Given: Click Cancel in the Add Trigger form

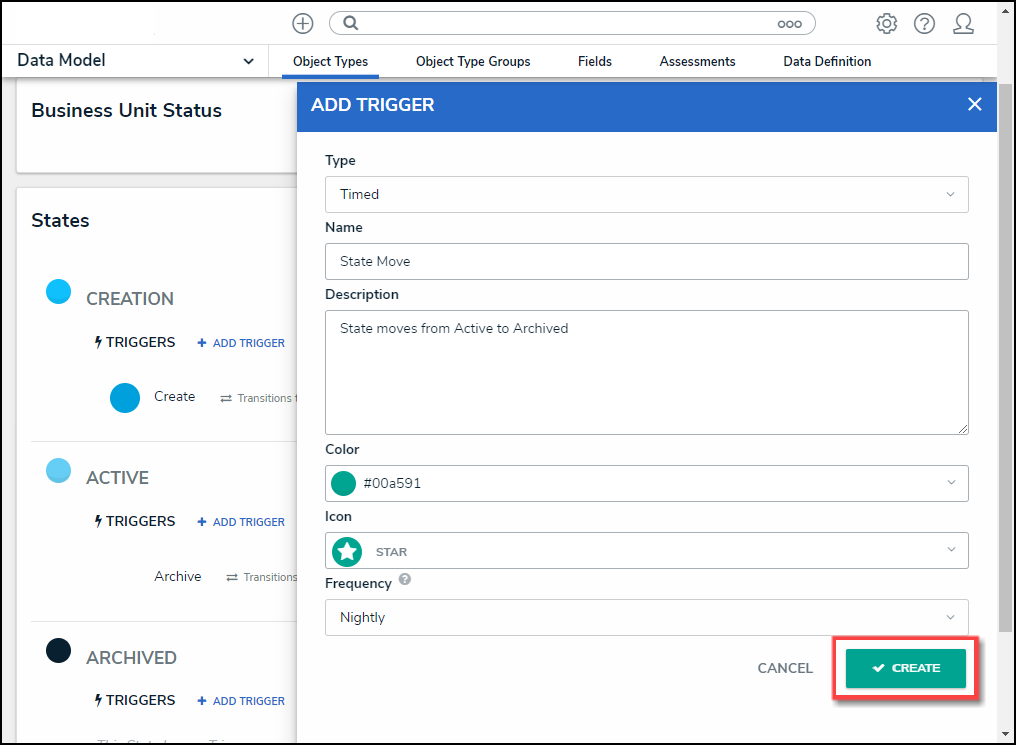Looking at the screenshot, I should (785, 668).
